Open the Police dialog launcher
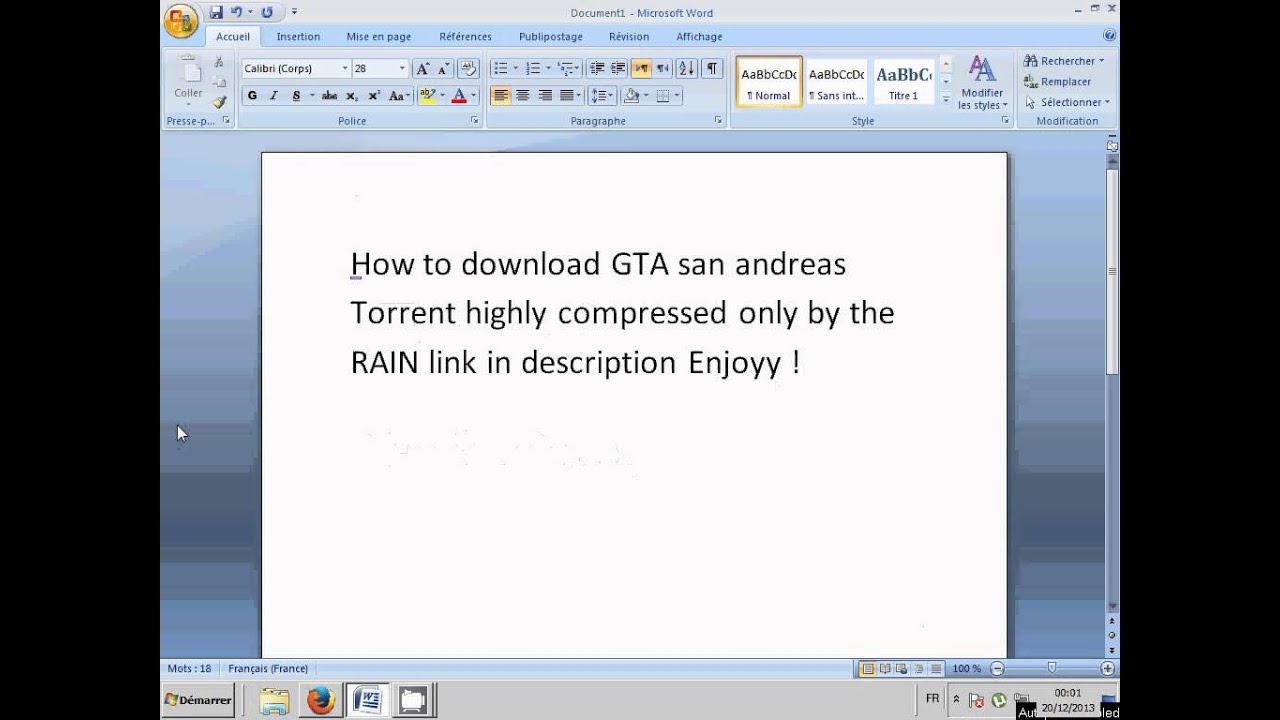 coord(474,120)
